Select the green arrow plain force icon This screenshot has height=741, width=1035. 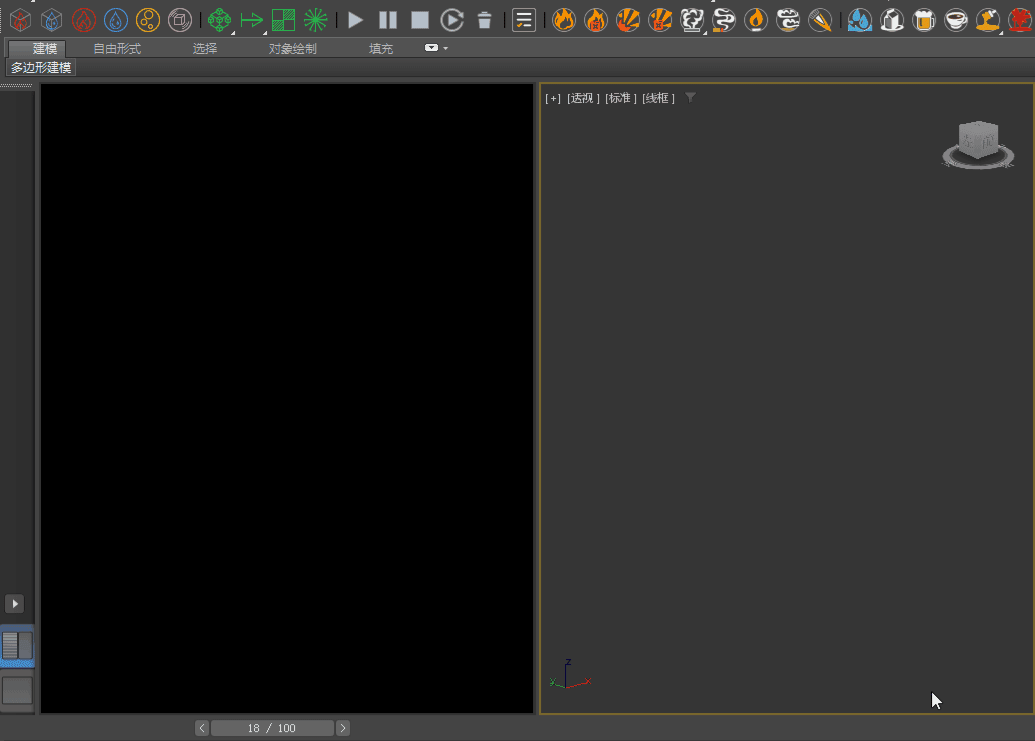[251, 20]
